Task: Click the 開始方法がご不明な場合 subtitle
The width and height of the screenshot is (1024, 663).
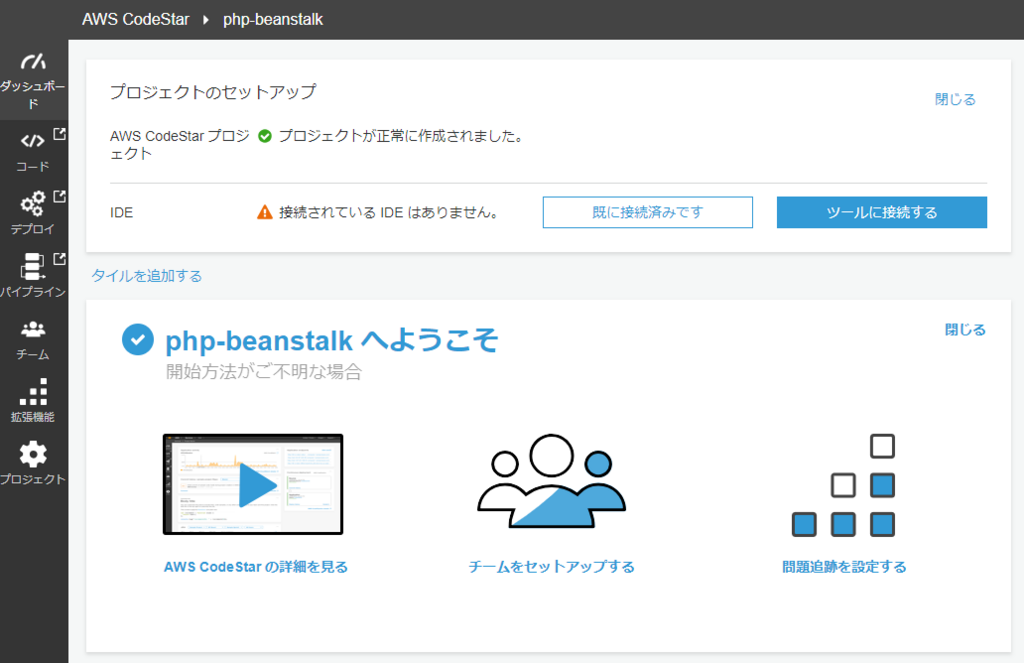Action: pyautogui.click(x=264, y=372)
